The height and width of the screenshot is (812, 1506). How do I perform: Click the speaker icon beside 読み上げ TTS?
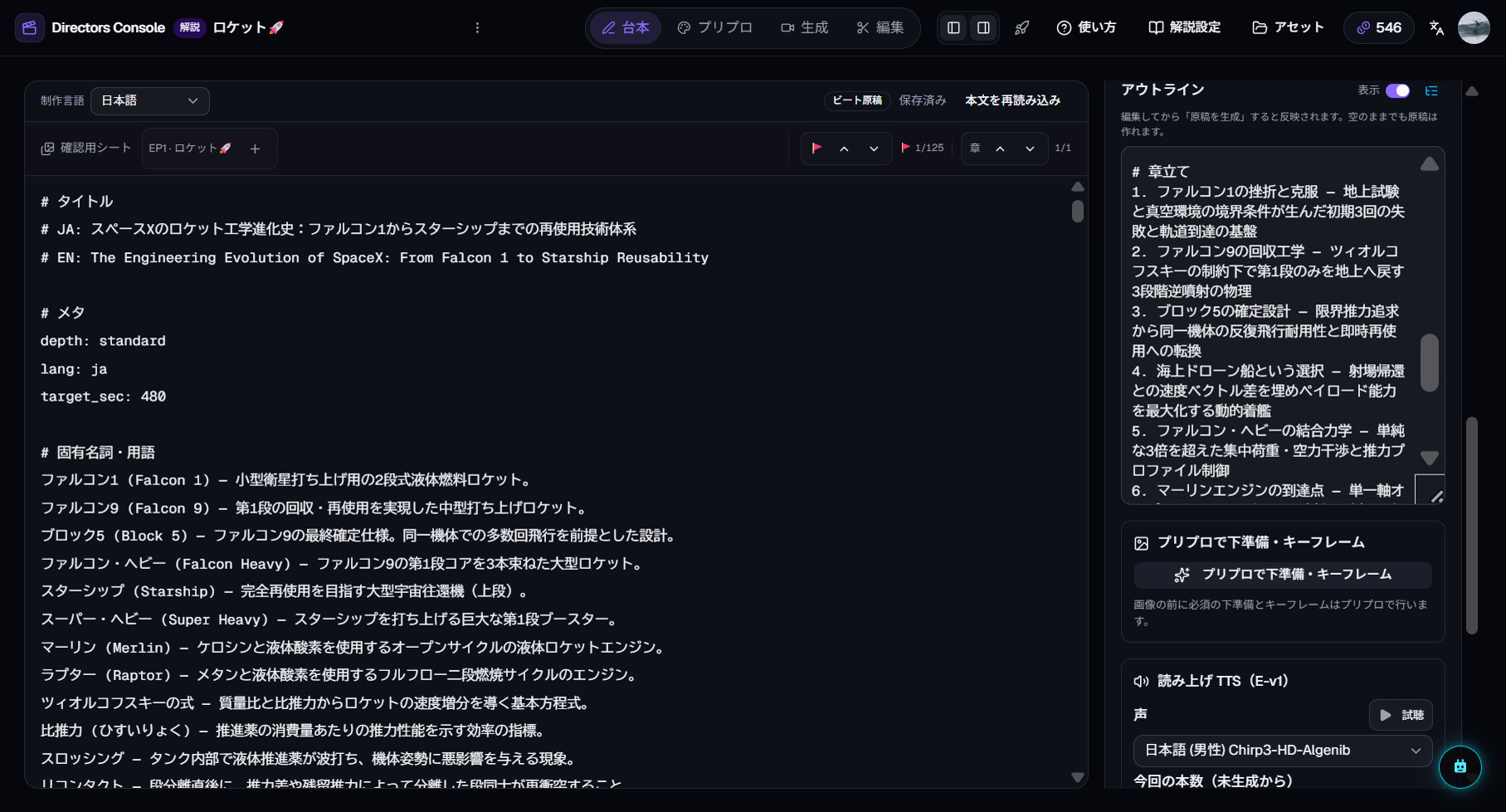click(x=1142, y=682)
